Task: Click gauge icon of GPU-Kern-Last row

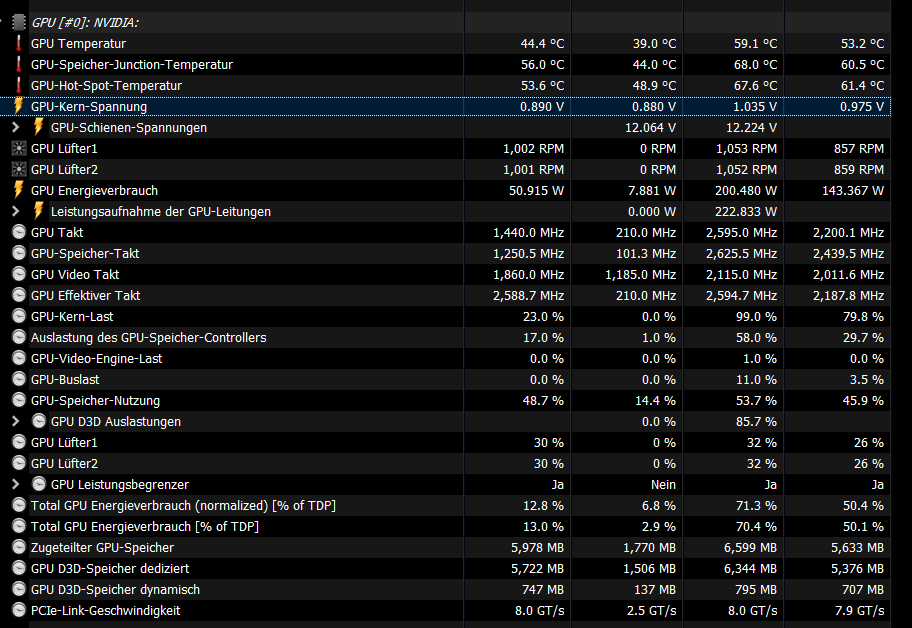Action: (x=19, y=316)
